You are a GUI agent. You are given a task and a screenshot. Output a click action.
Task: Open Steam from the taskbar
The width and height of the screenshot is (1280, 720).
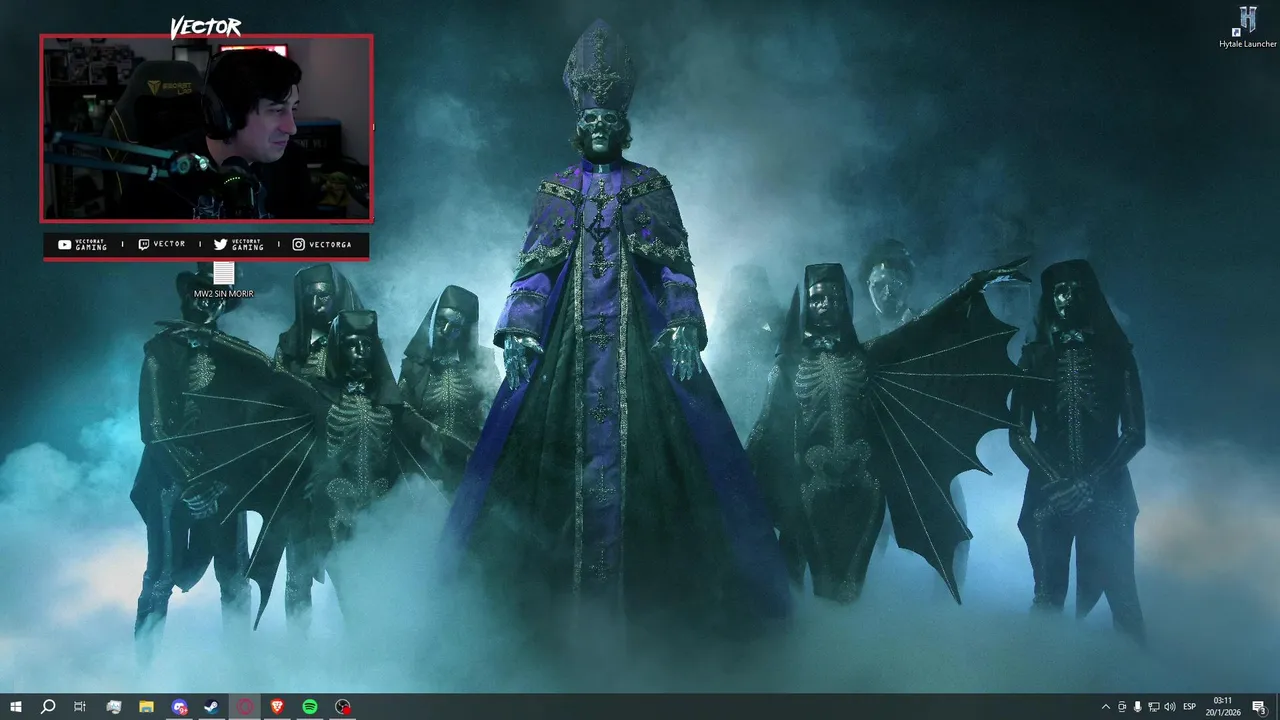point(212,707)
